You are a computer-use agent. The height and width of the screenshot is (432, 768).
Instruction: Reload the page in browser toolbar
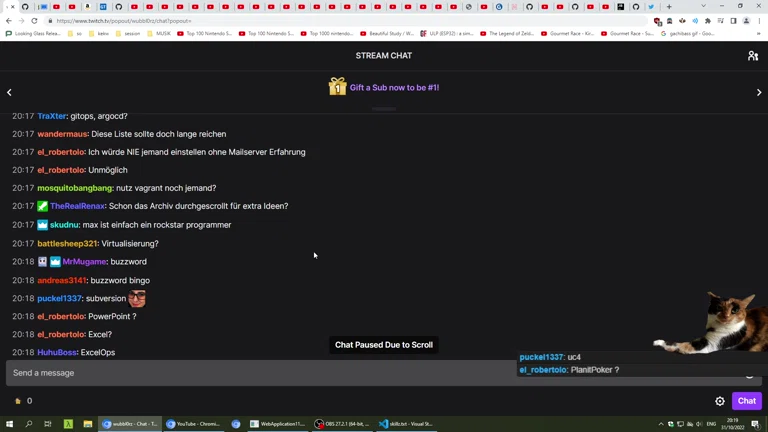[34, 21]
